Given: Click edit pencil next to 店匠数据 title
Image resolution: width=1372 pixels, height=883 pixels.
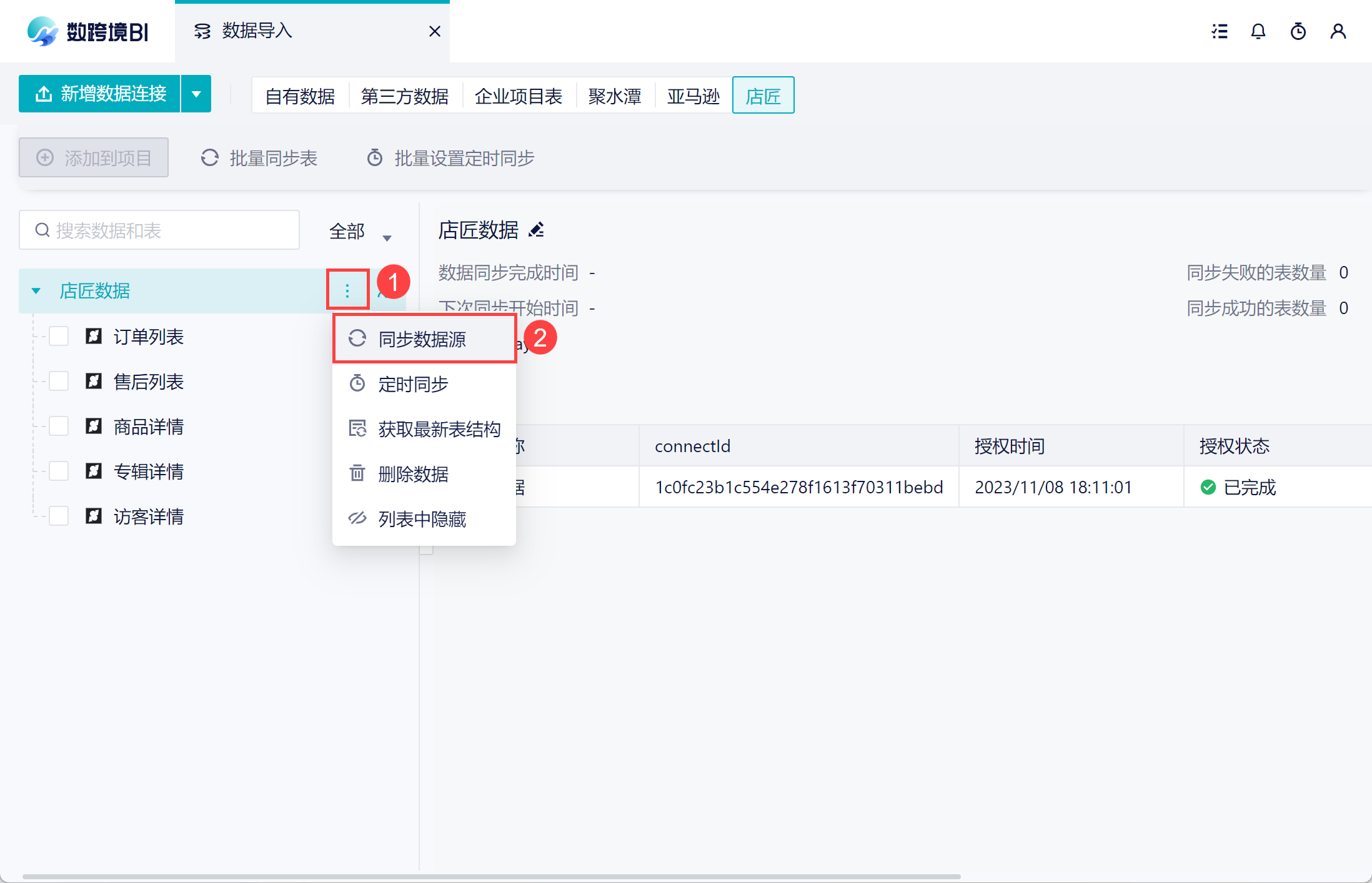Looking at the screenshot, I should click(536, 230).
